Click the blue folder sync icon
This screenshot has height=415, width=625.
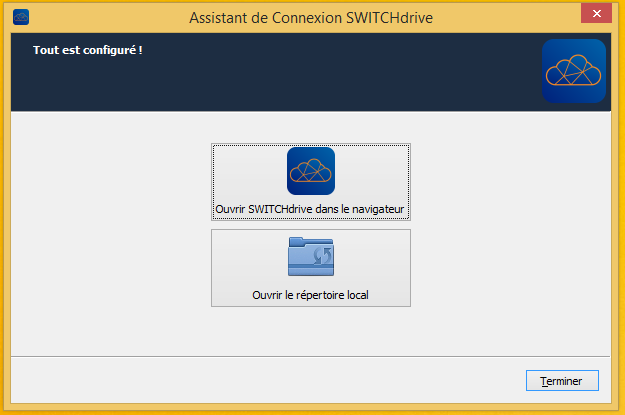(310, 256)
